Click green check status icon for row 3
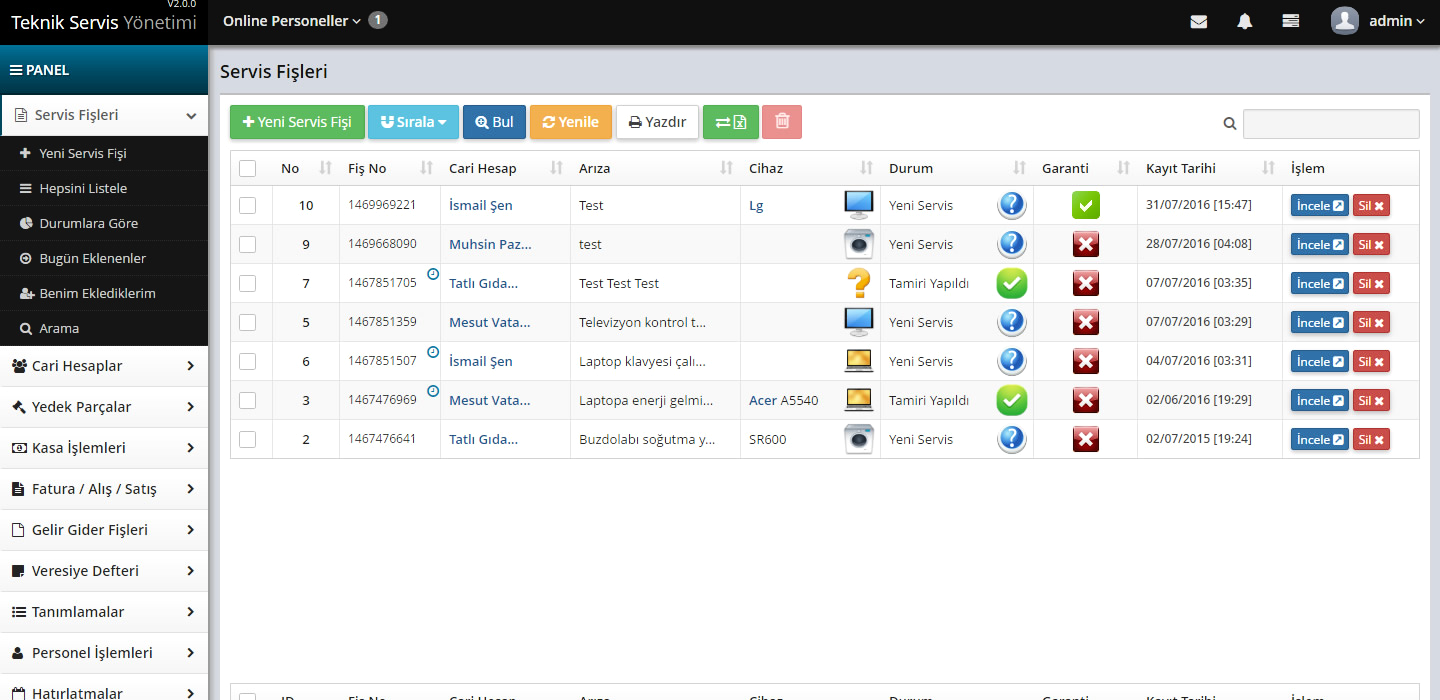 1012,400
